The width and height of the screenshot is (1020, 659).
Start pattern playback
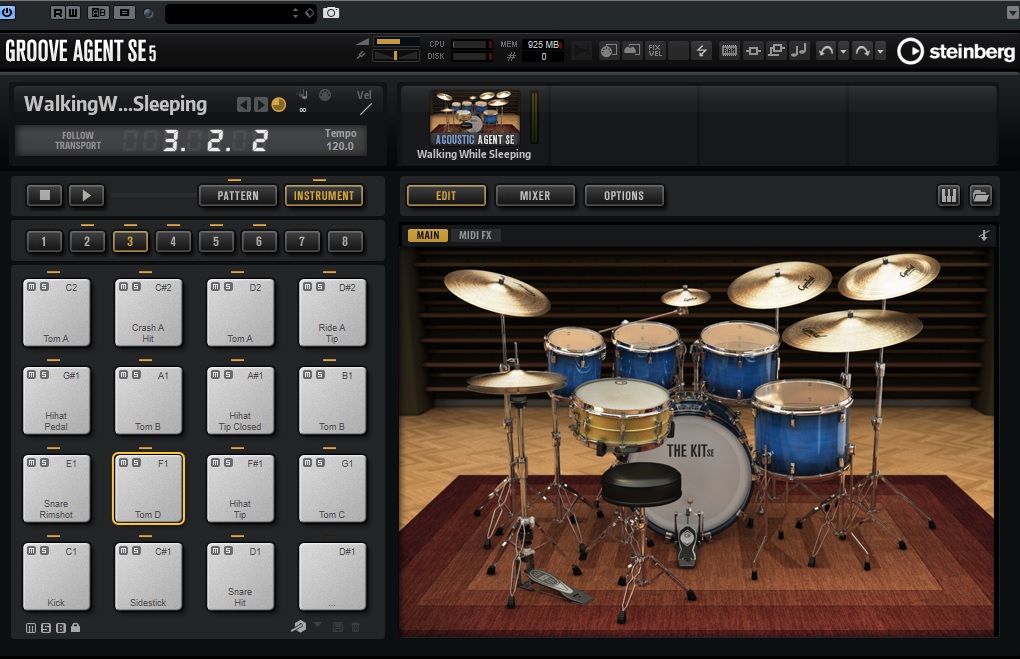click(87, 195)
